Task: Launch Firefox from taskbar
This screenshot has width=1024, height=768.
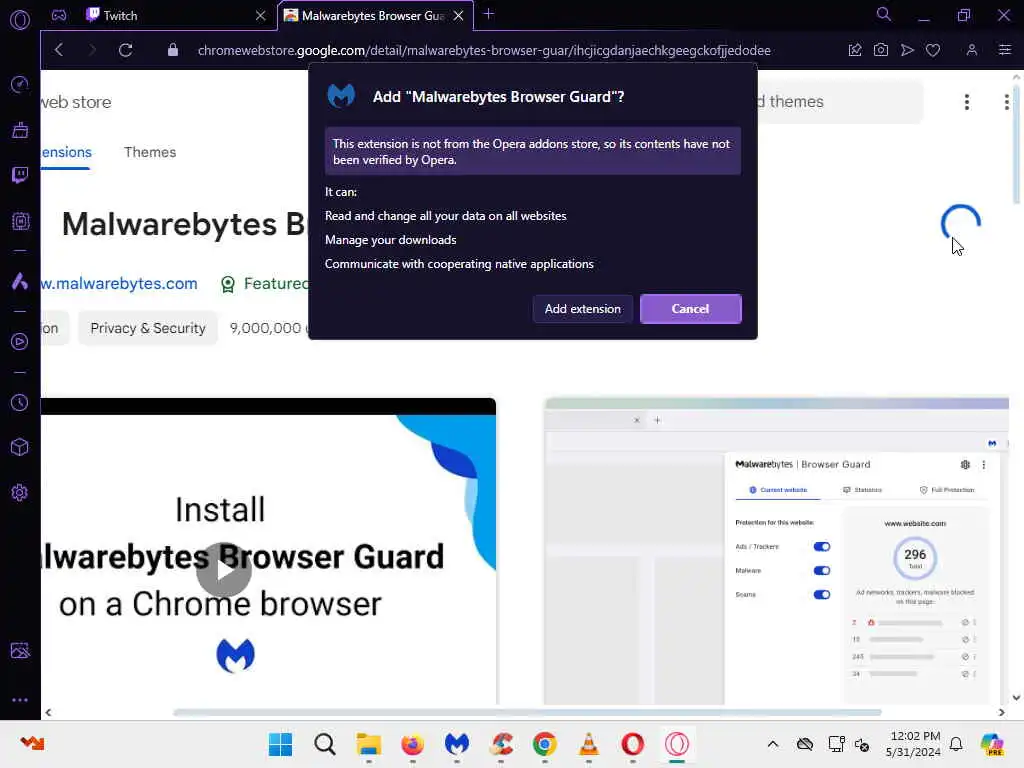Action: pos(413,744)
